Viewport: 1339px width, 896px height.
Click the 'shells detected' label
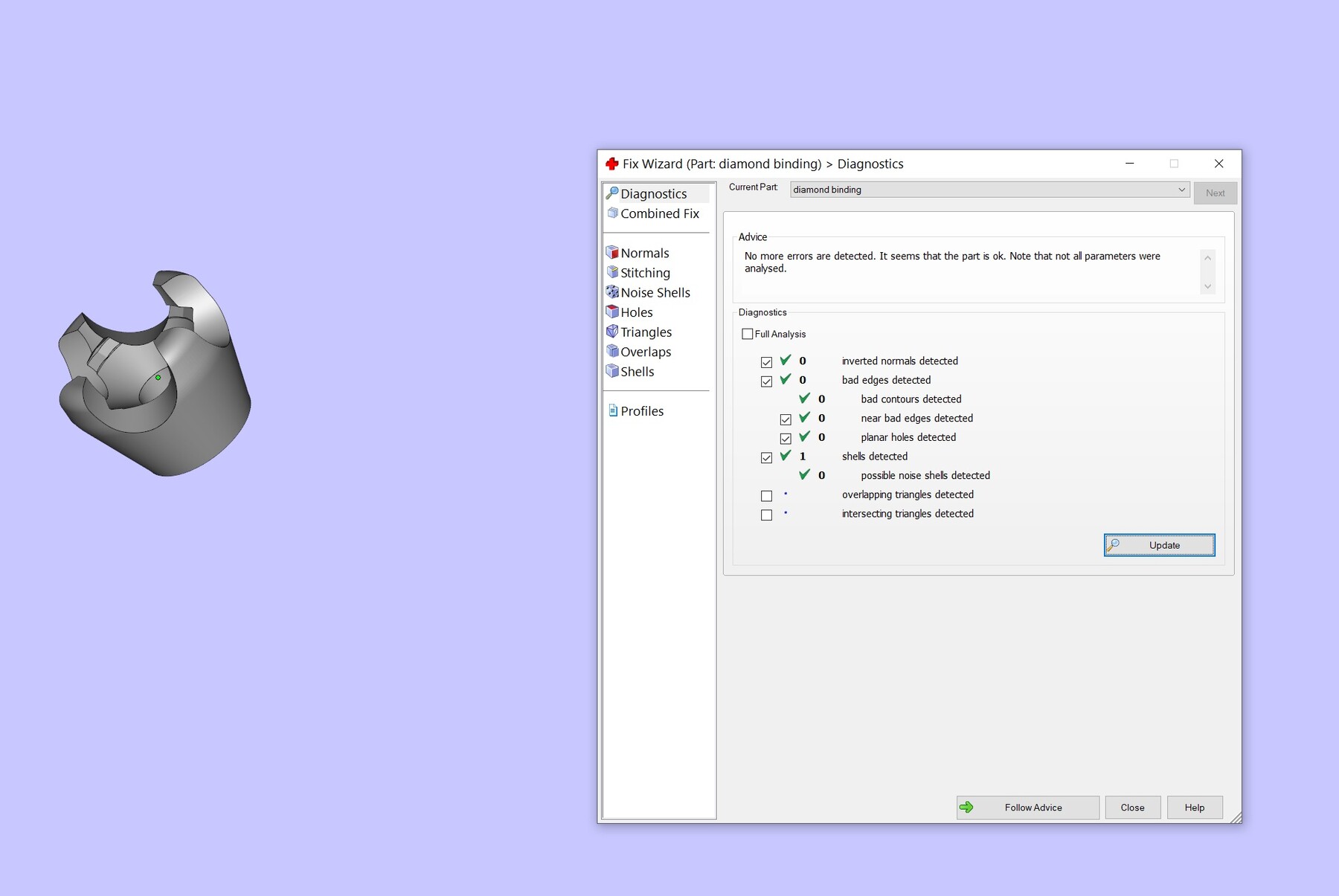pyautogui.click(x=875, y=457)
